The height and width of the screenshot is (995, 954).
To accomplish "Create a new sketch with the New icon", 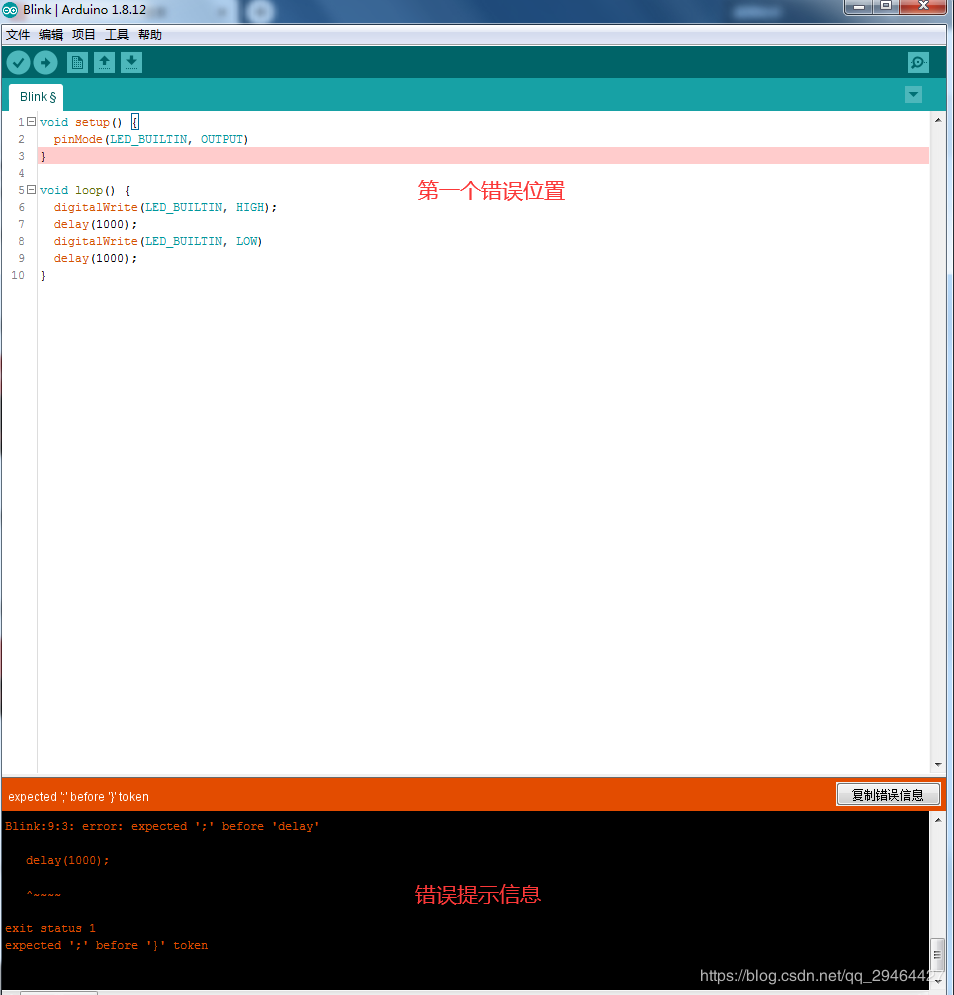I will (x=77, y=61).
